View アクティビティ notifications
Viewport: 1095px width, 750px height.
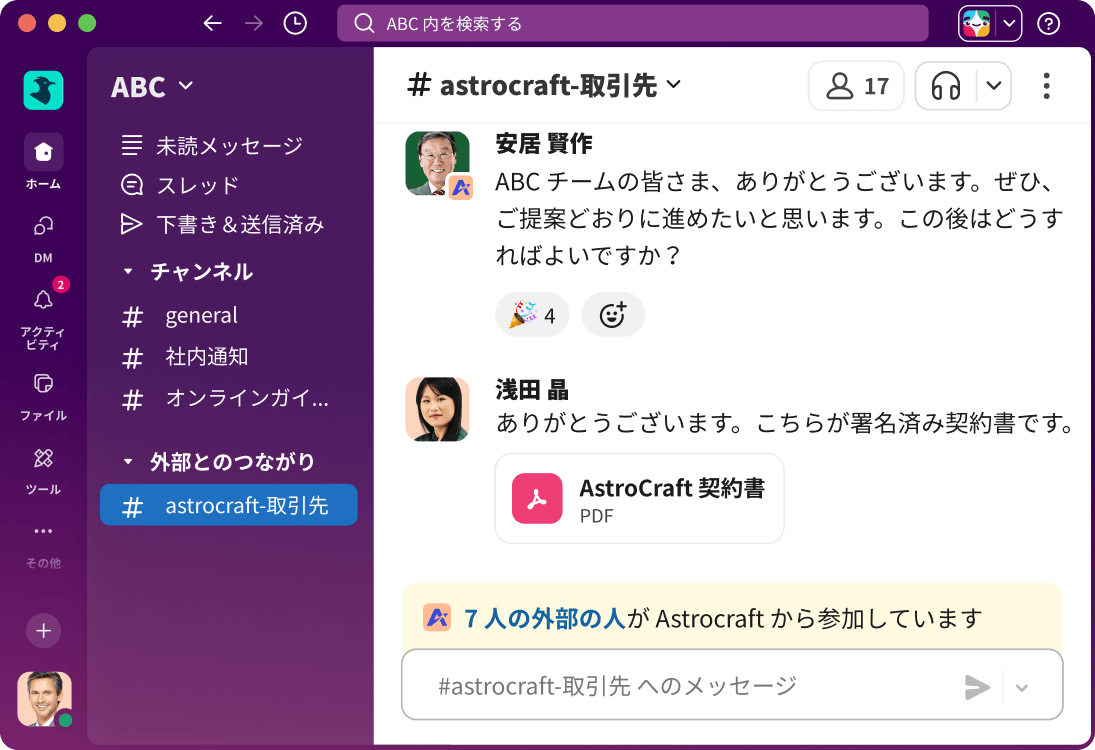click(42, 300)
